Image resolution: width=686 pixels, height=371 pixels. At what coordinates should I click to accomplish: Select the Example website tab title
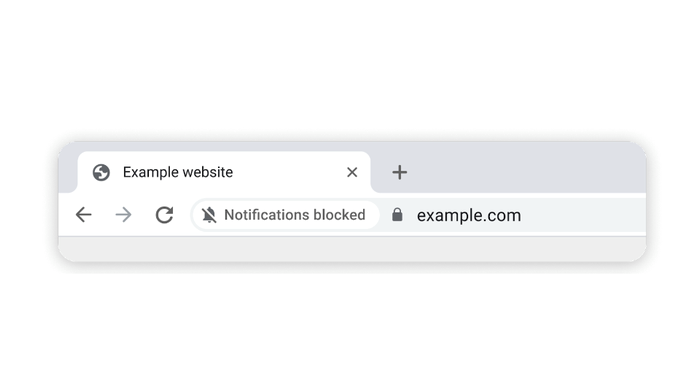178,172
